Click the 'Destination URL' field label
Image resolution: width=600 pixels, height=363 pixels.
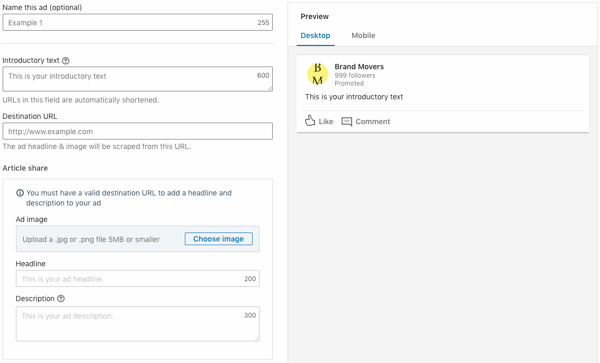point(30,116)
